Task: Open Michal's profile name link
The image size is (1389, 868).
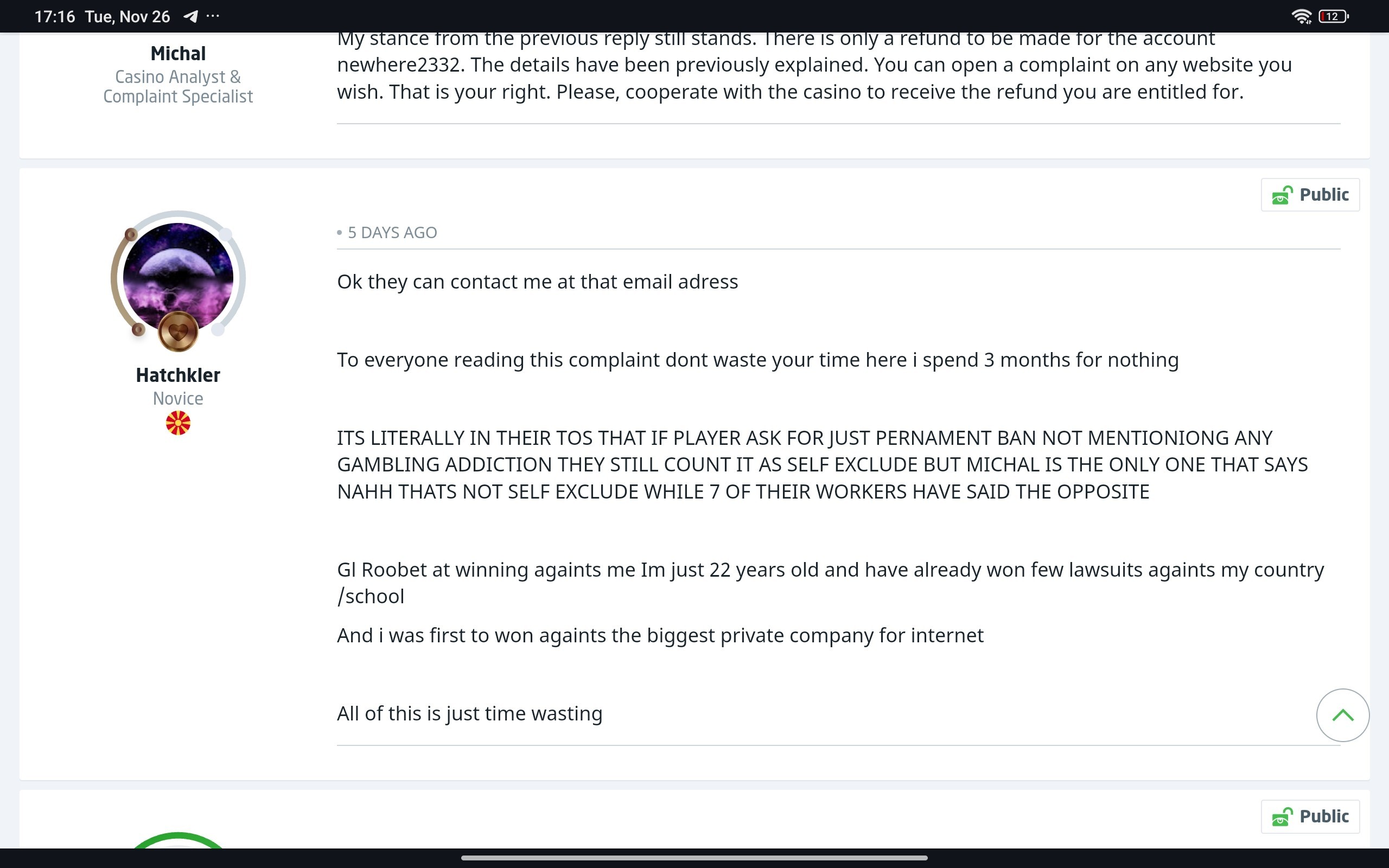Action: coord(178,53)
